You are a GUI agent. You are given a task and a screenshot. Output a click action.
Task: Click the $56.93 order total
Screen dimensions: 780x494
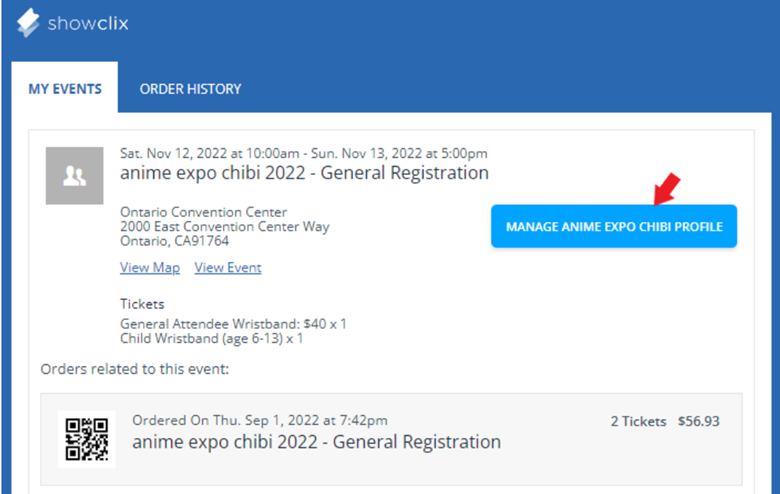tap(698, 421)
